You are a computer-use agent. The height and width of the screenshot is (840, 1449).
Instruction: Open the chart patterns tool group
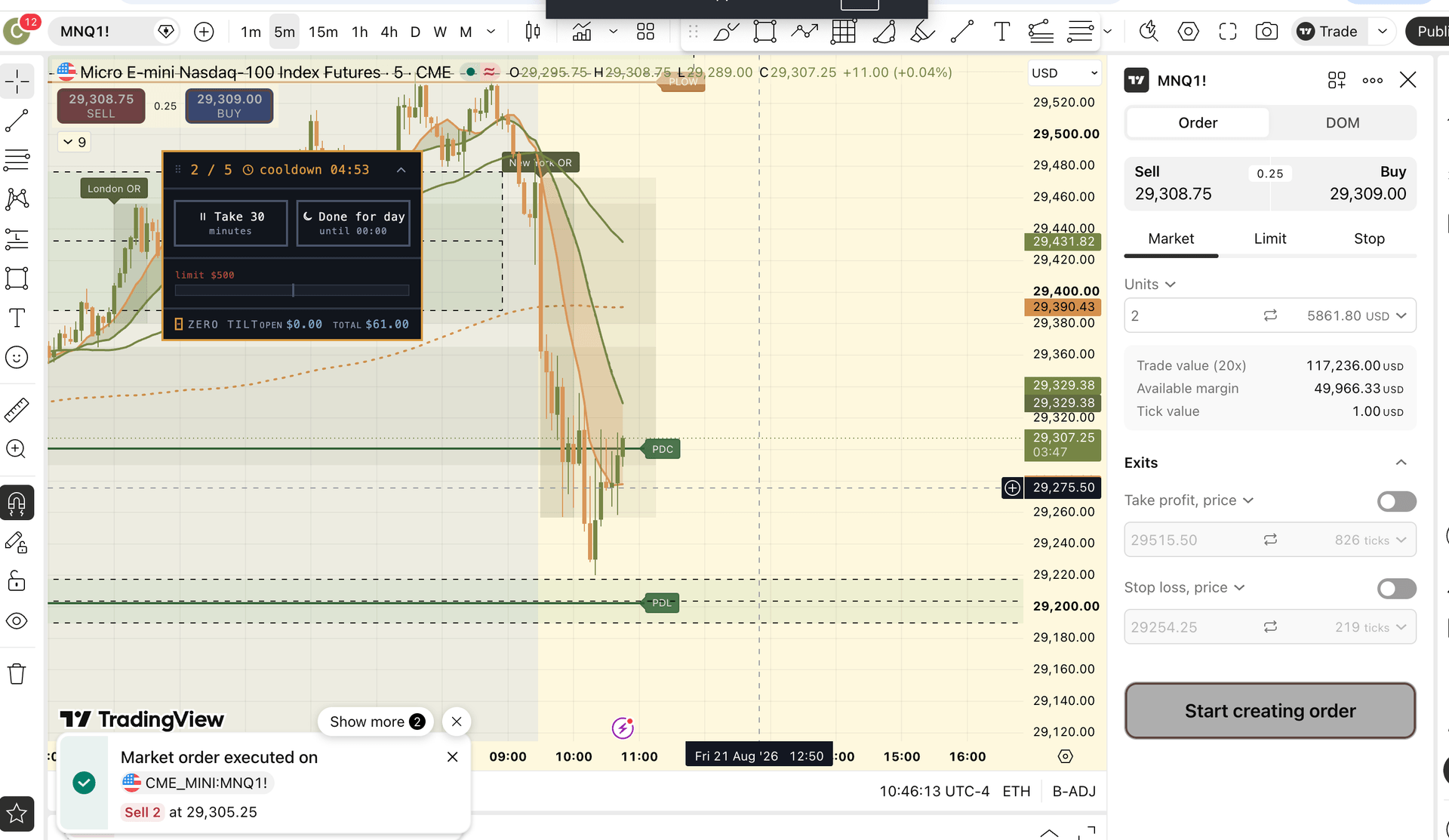coord(17,199)
